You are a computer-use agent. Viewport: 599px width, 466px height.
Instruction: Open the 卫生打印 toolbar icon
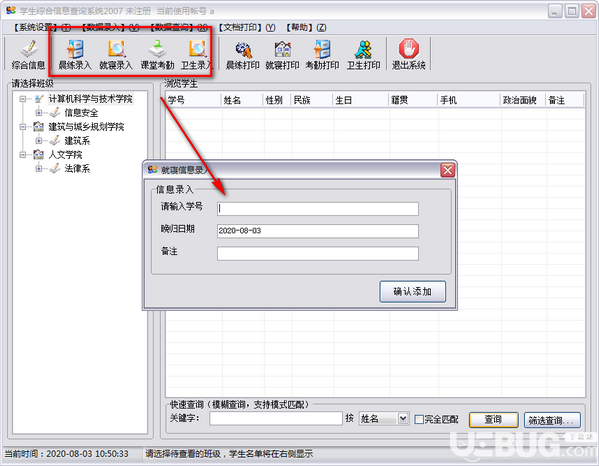click(x=363, y=55)
